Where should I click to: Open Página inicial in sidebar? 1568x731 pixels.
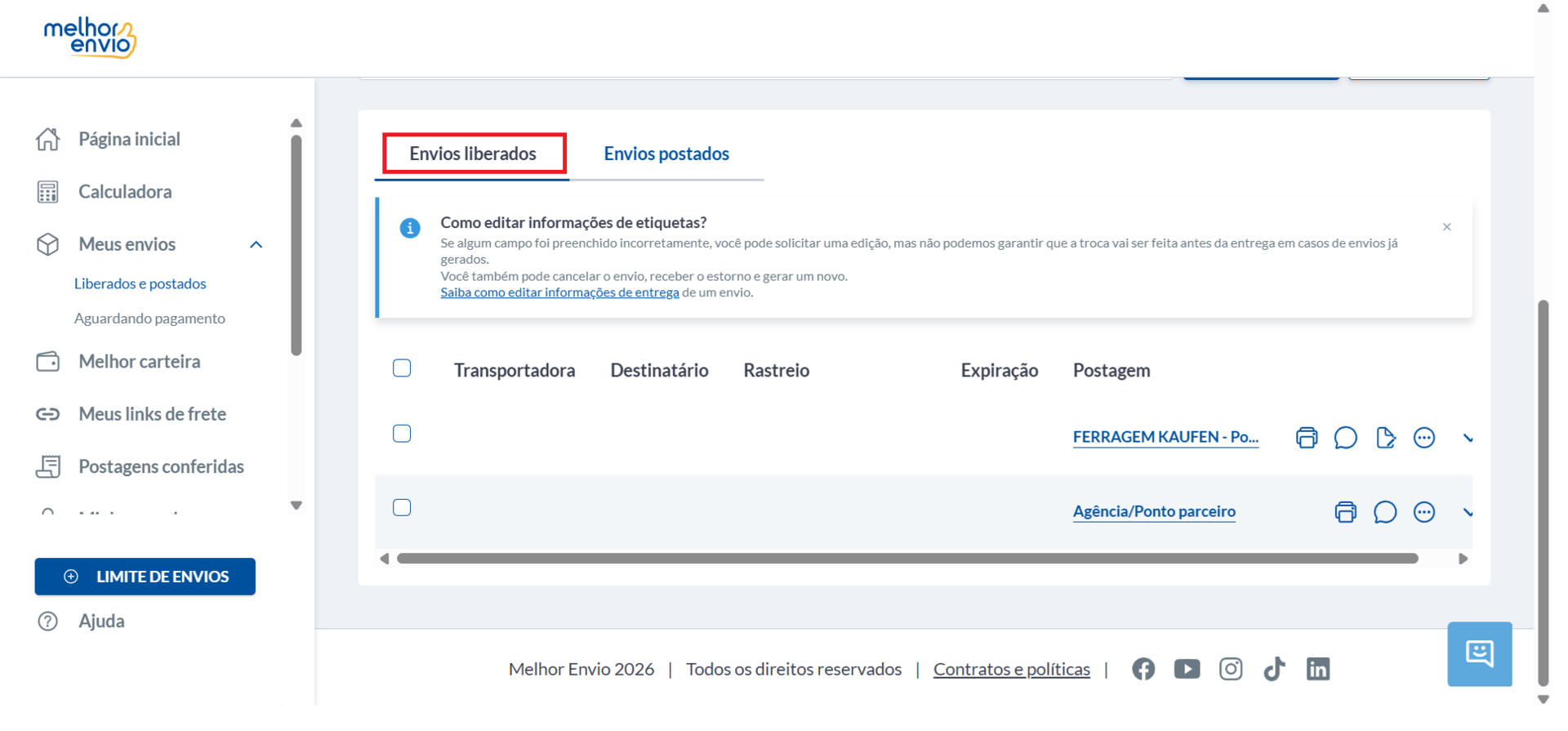pyautogui.click(x=129, y=139)
